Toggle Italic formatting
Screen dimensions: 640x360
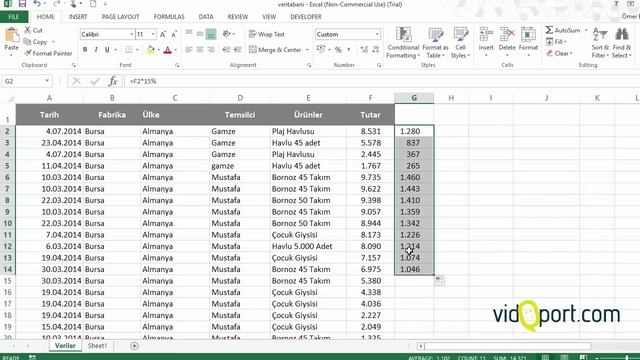(x=96, y=50)
